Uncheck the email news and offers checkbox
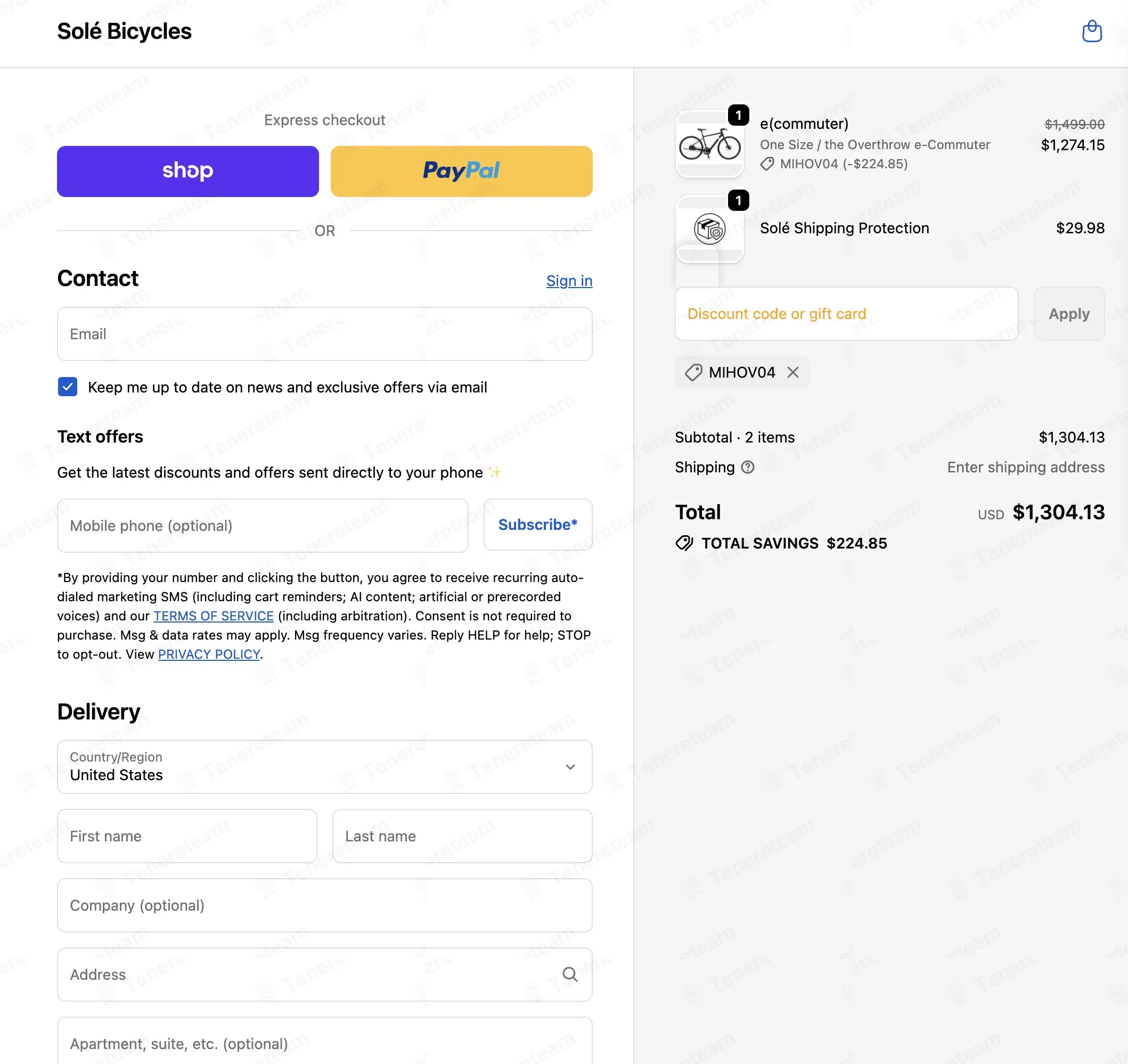1128x1064 pixels. pos(68,387)
